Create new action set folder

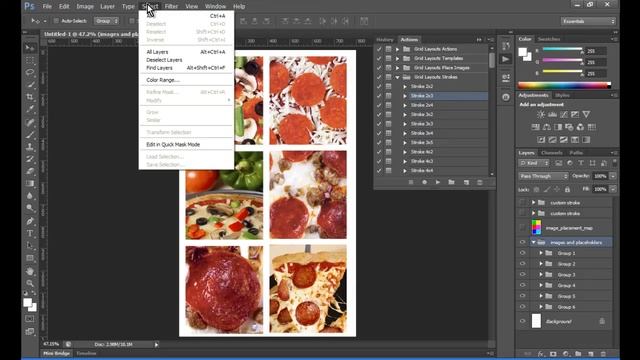point(451,182)
